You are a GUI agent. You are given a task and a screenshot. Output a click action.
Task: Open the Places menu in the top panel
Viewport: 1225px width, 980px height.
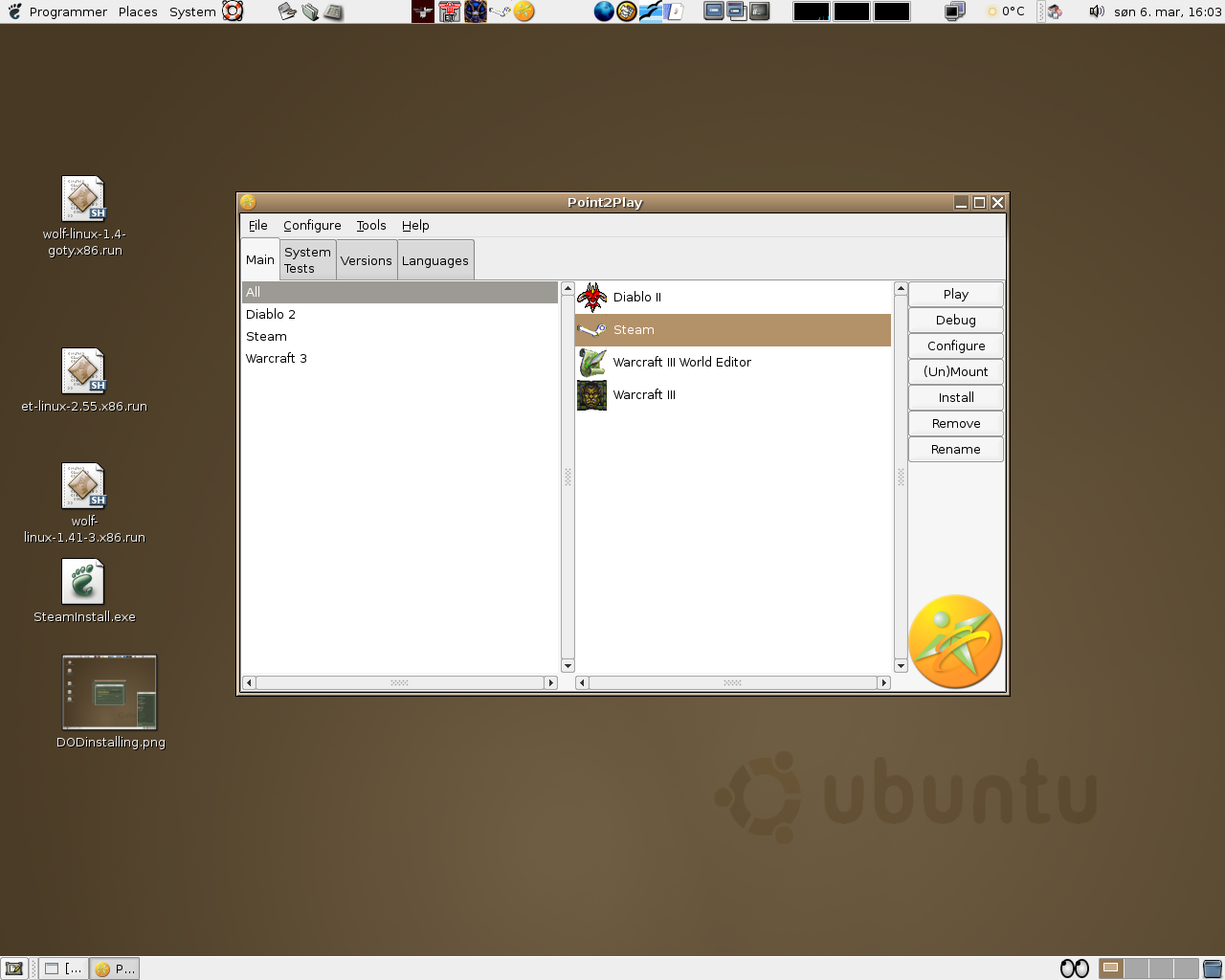click(138, 11)
